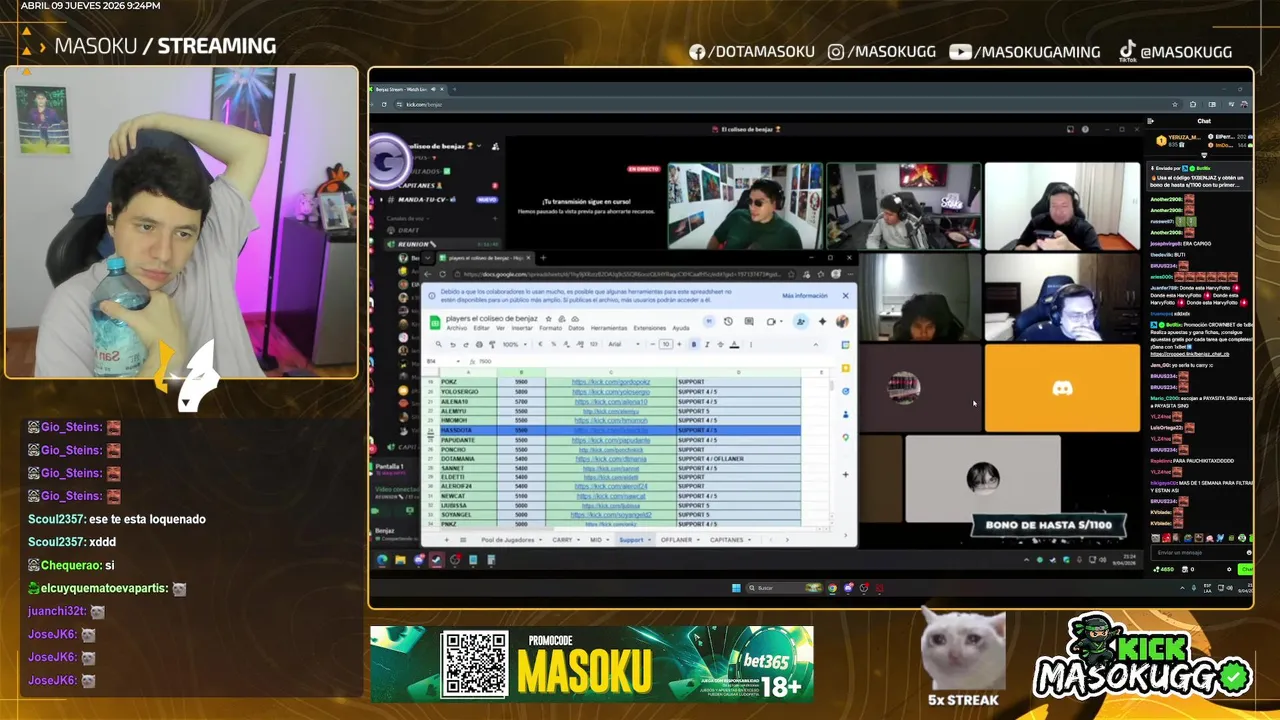Open the Insertar menu in Sheets
This screenshot has height=720, width=1280.
[x=522, y=328]
